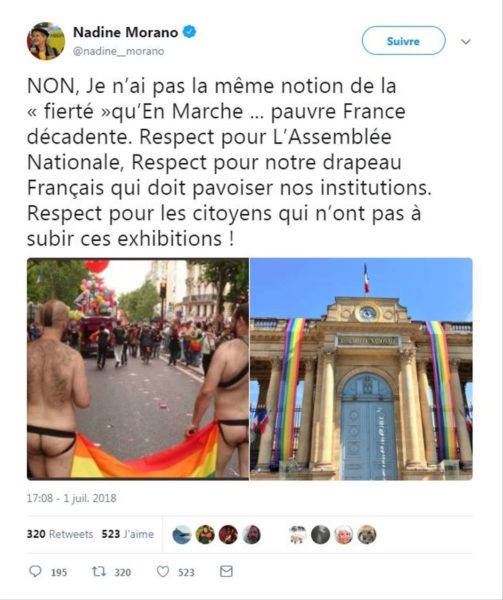The image size is (503, 600).
Task: View the 523 J'aime likes list
Action: pyautogui.click(x=128, y=534)
